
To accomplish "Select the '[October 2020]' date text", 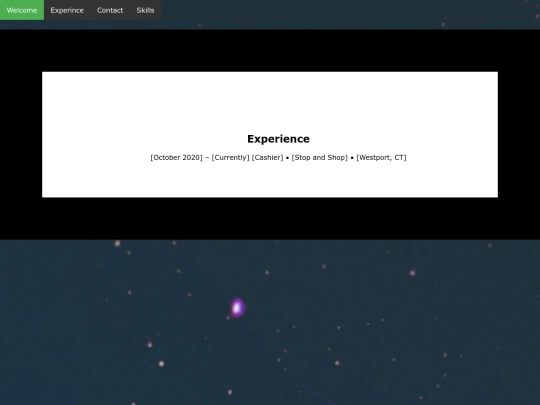I will click(176, 157).
